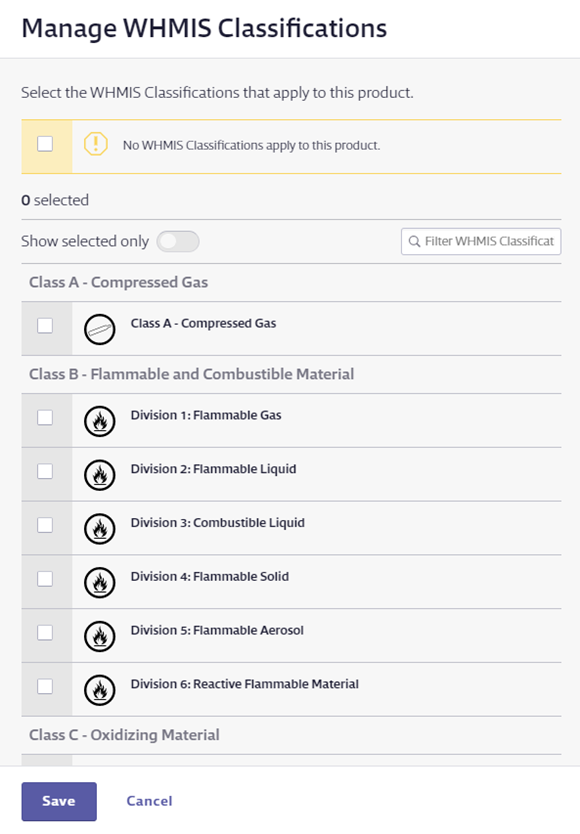This screenshot has height=834, width=580.
Task: Toggle the Show selected only switch
Action: coord(178,241)
